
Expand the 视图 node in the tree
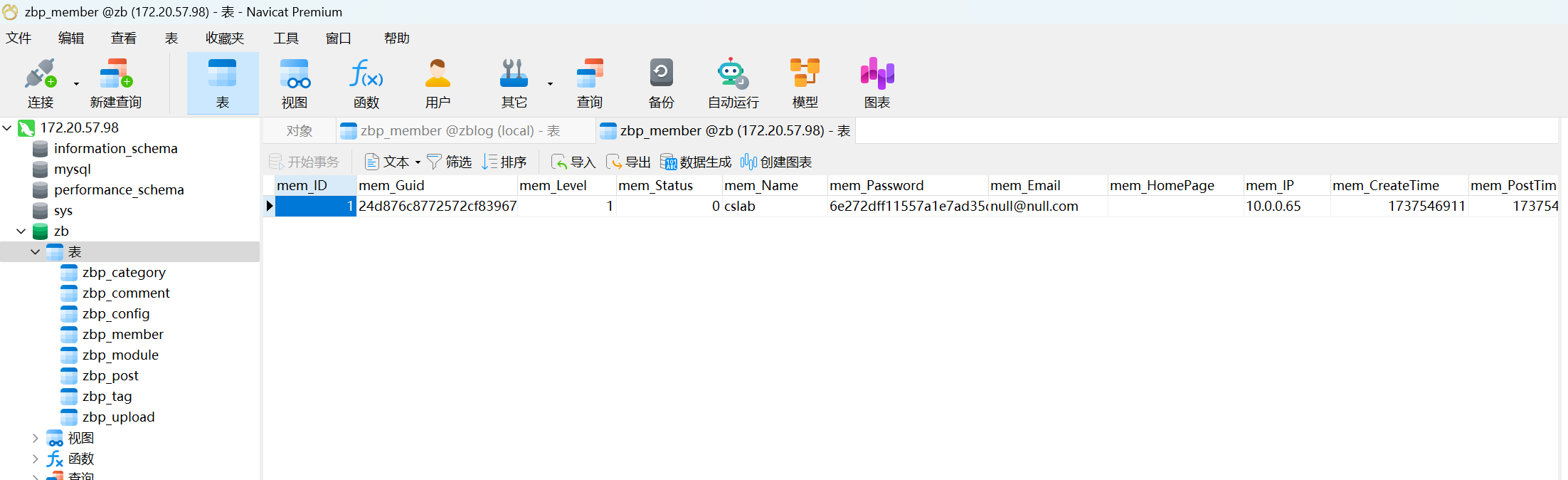[x=35, y=438]
